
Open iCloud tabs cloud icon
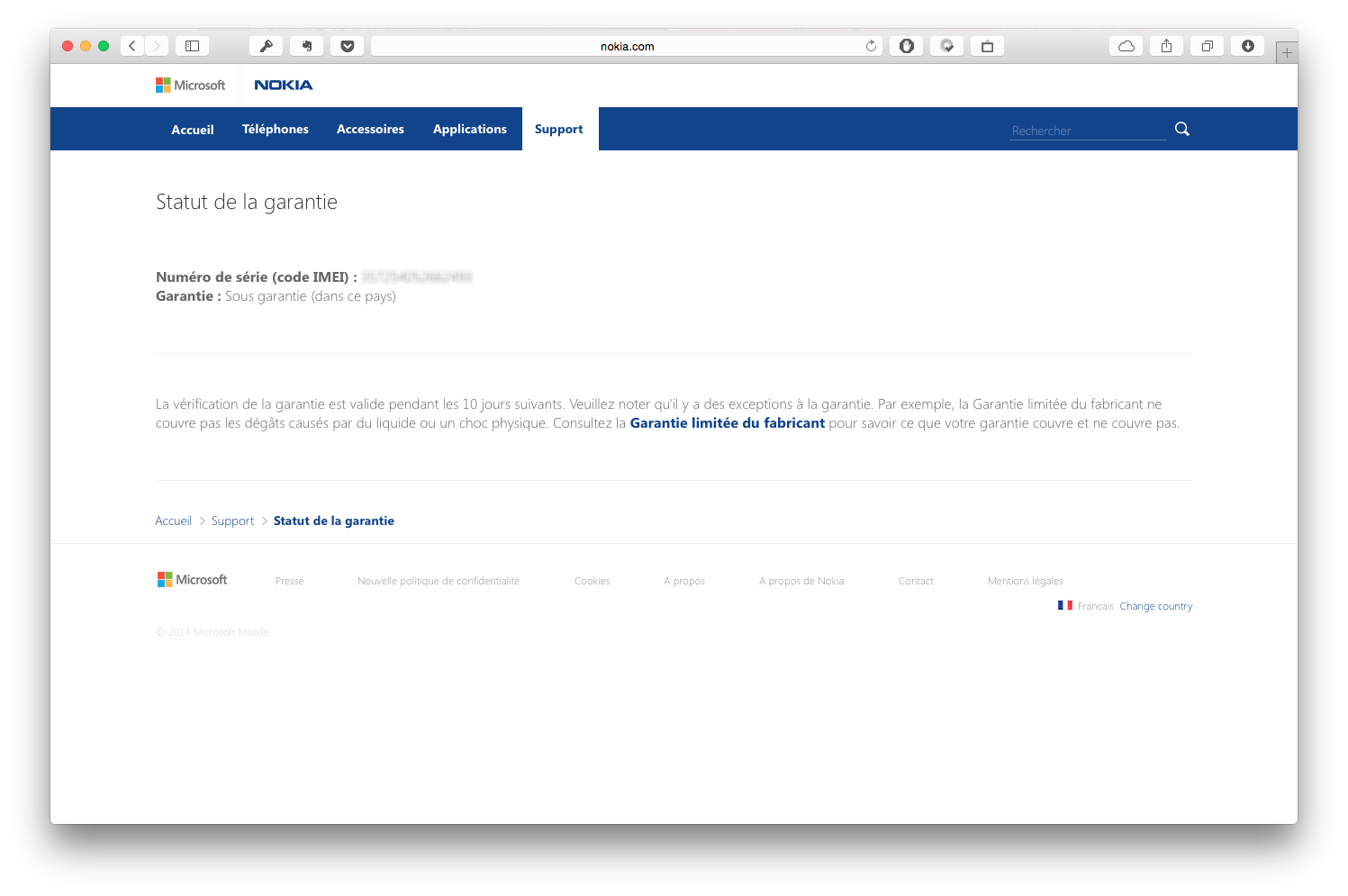(x=1126, y=46)
